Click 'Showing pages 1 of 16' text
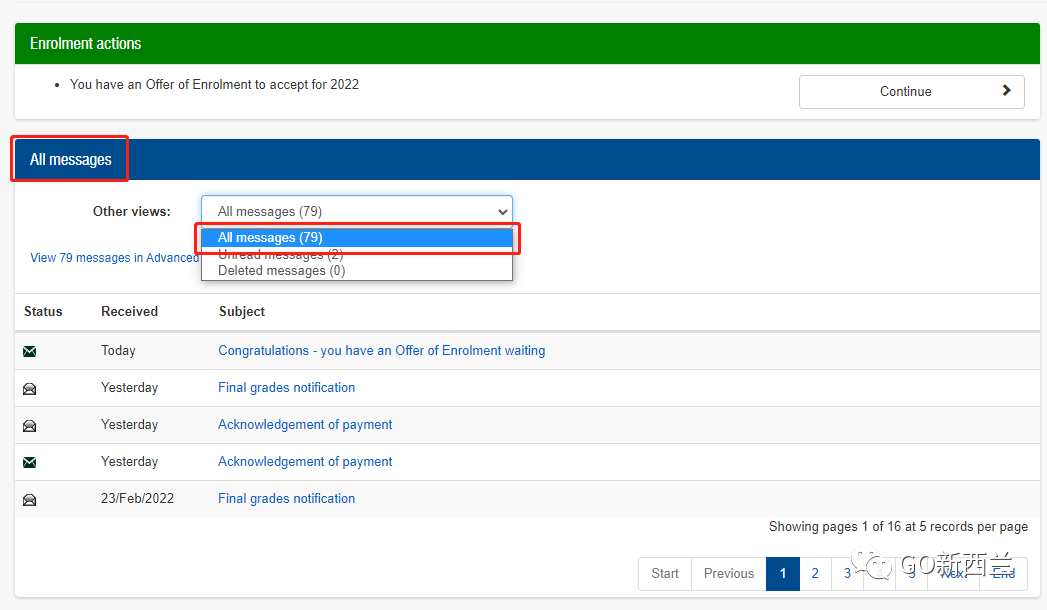The height and width of the screenshot is (610, 1047). coord(898,527)
